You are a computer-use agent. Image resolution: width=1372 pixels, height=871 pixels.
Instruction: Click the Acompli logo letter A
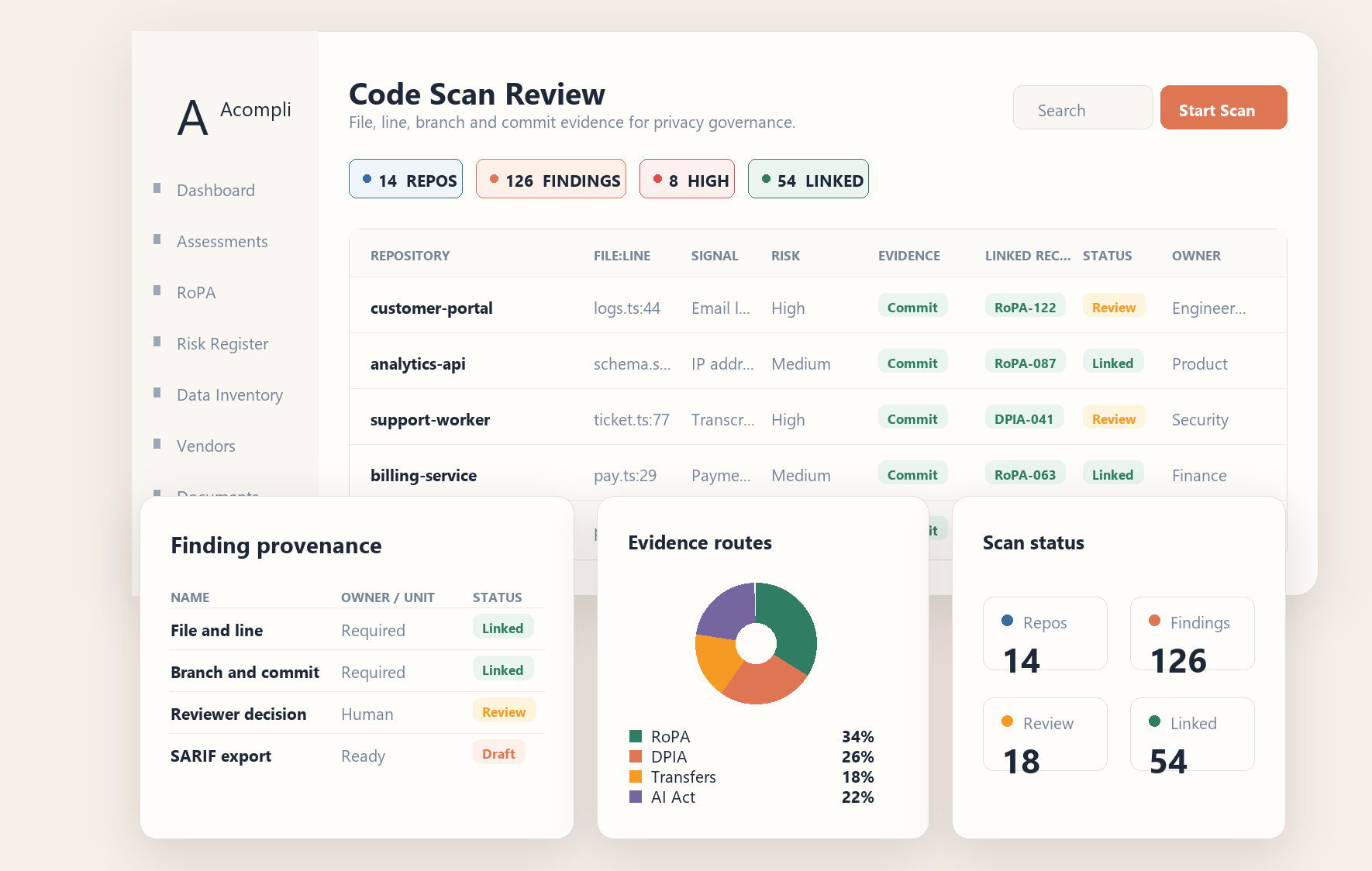[x=192, y=118]
